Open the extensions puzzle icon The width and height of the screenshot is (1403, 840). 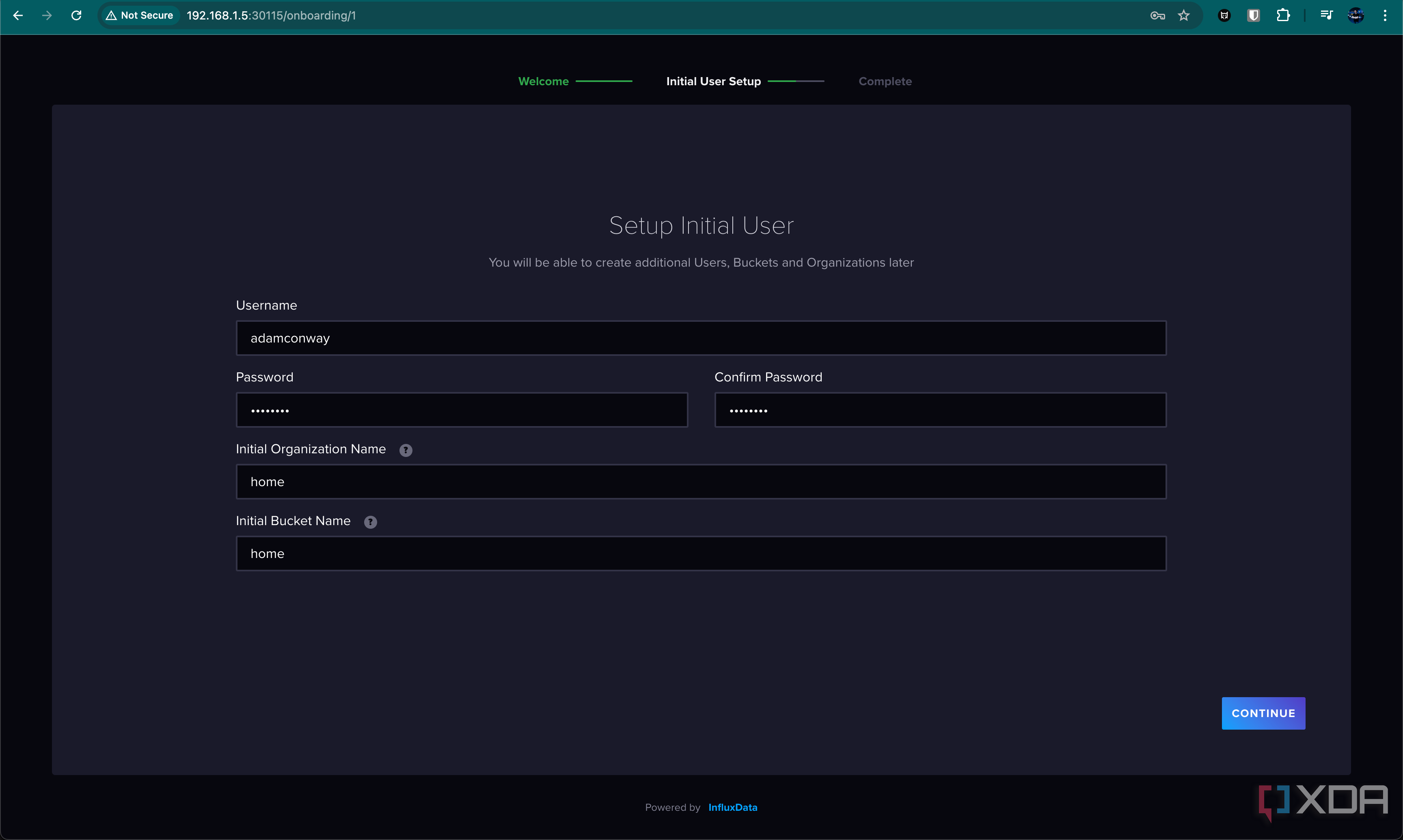click(1283, 16)
